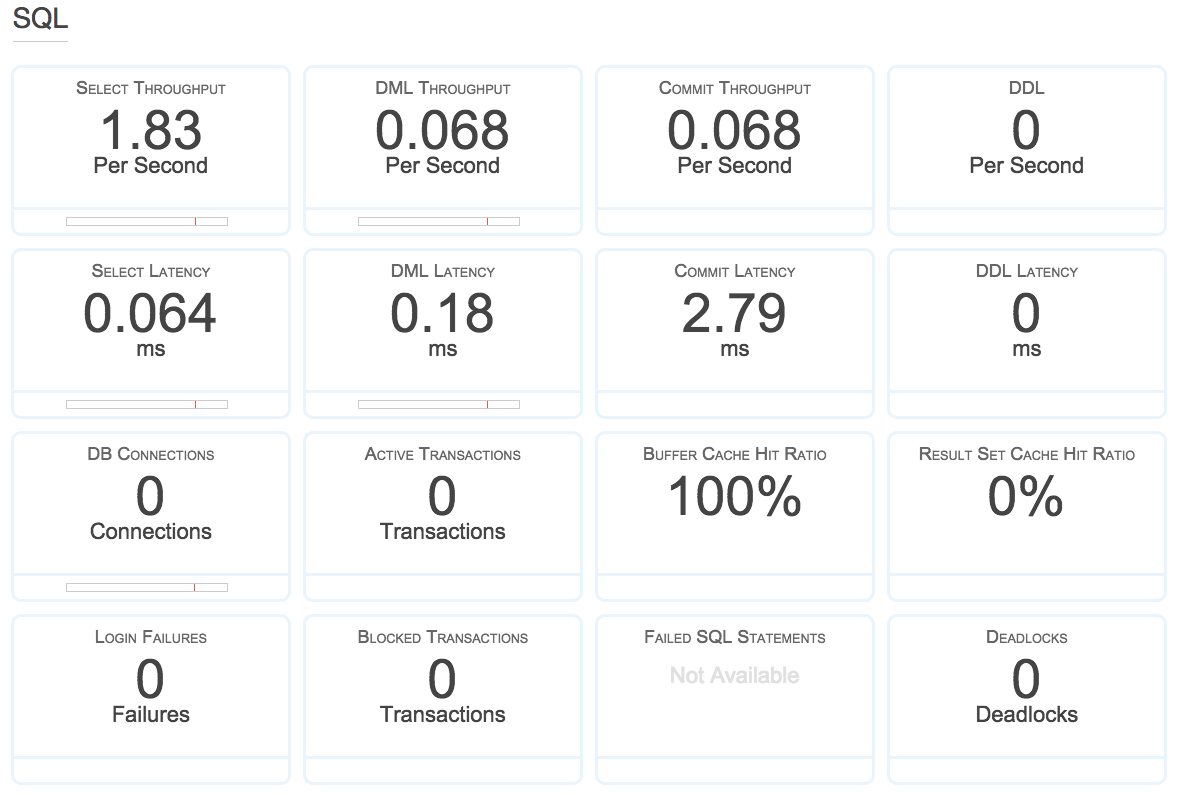The image size is (1181, 795).
Task: Click the red-marked bar under DB Connections
Action: point(147,587)
